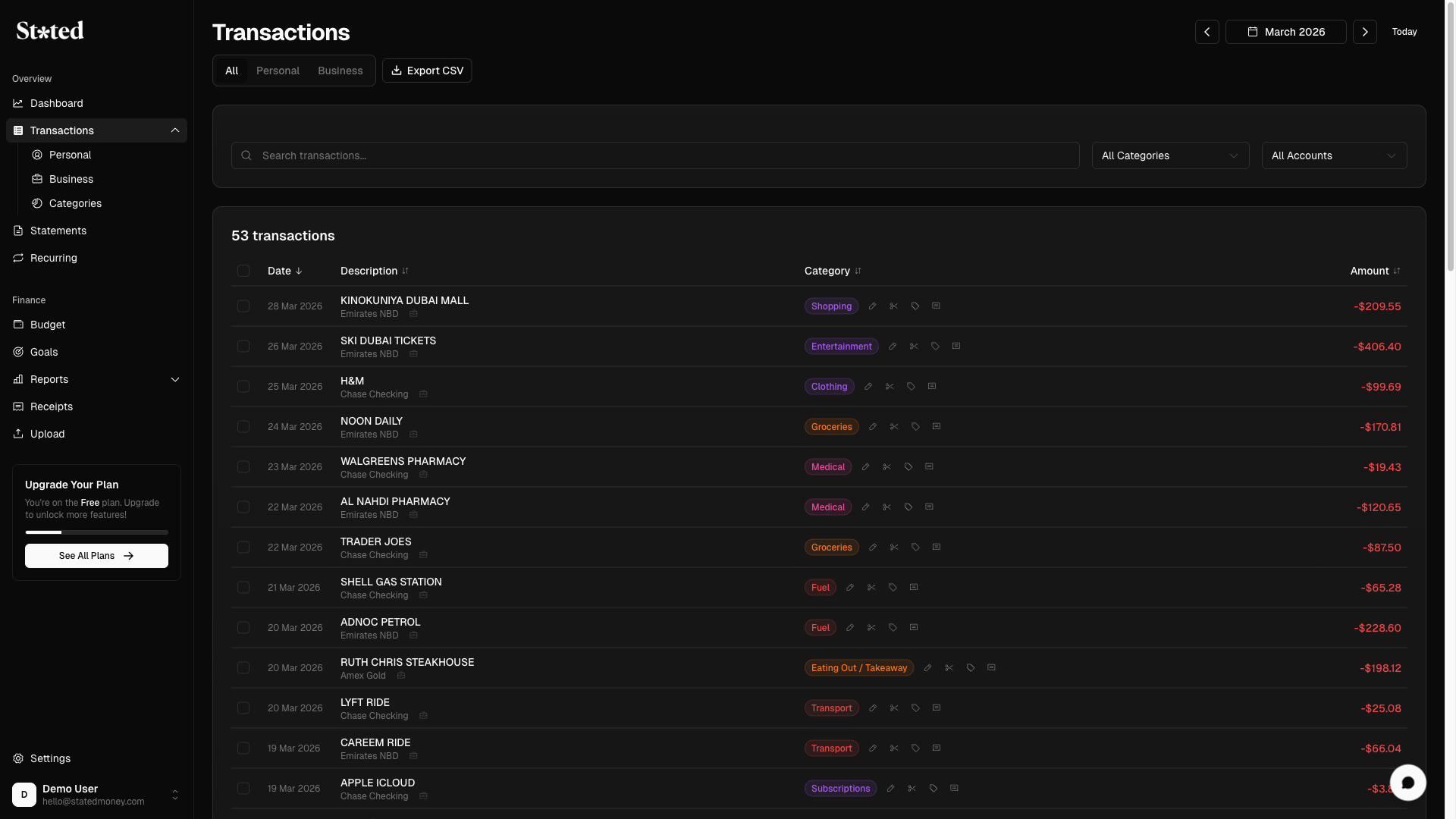Image resolution: width=1456 pixels, height=819 pixels.
Task: Click the Export CSV button
Action: click(x=427, y=71)
